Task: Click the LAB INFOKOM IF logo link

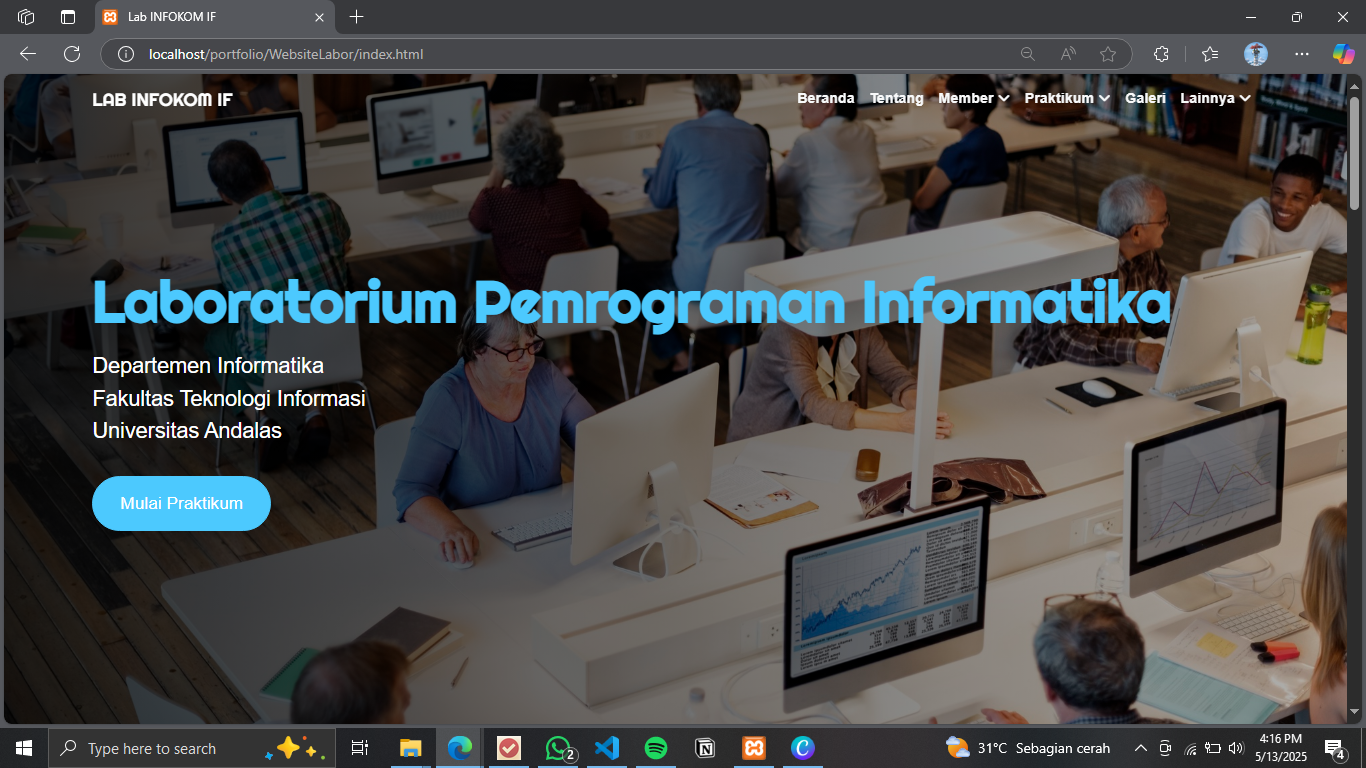Action: coord(162,99)
